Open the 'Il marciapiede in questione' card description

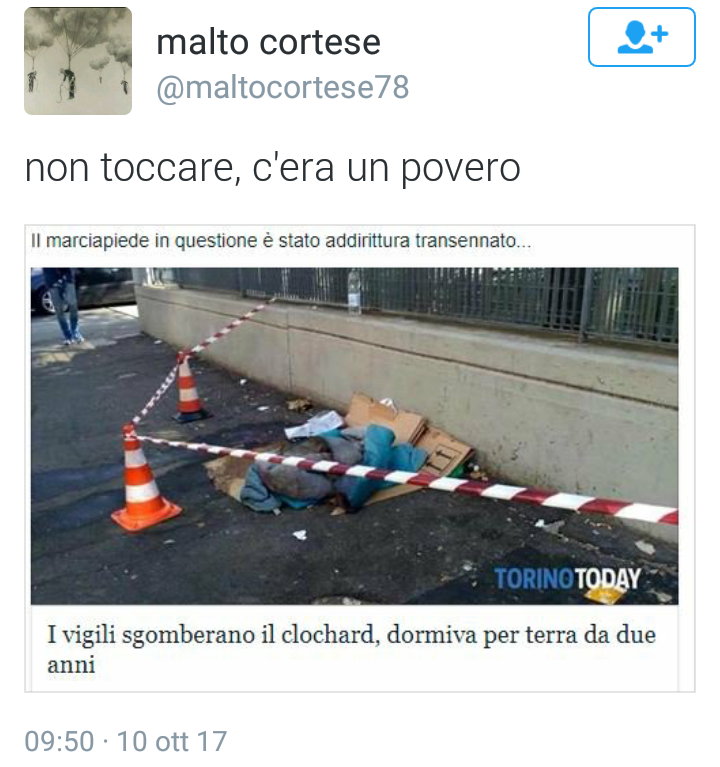(281, 241)
